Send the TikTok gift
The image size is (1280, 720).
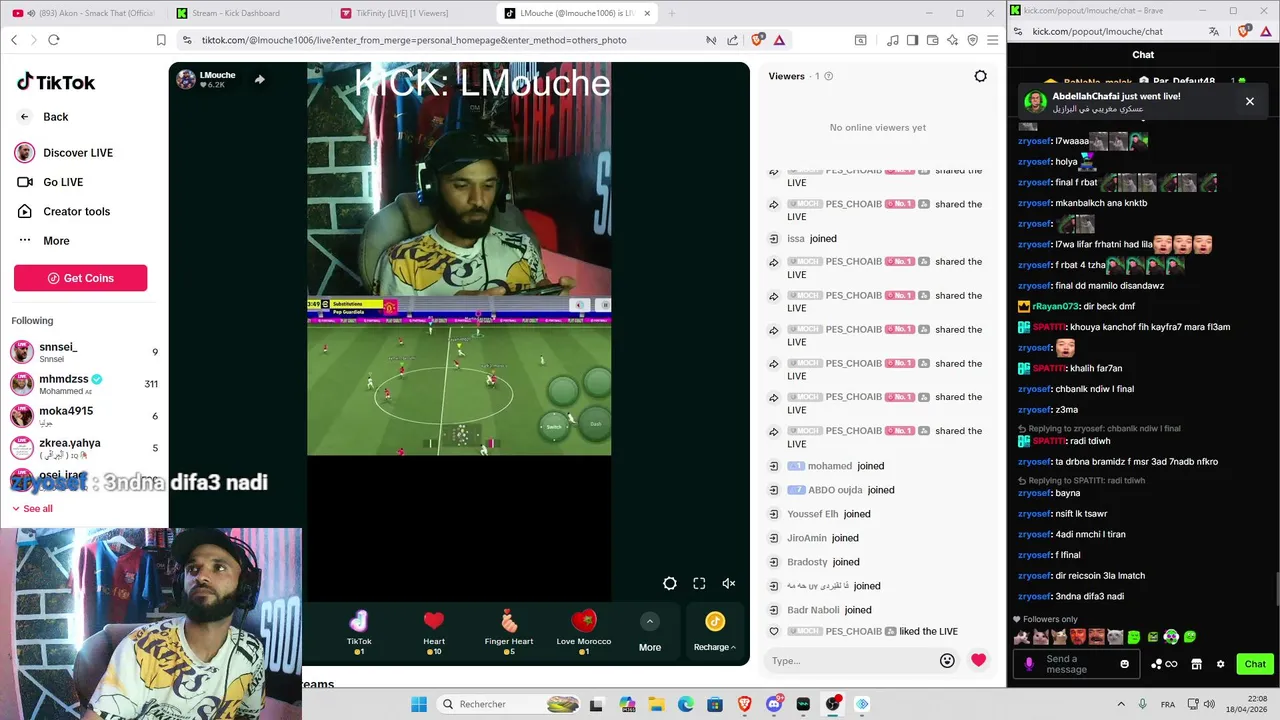pos(359,631)
